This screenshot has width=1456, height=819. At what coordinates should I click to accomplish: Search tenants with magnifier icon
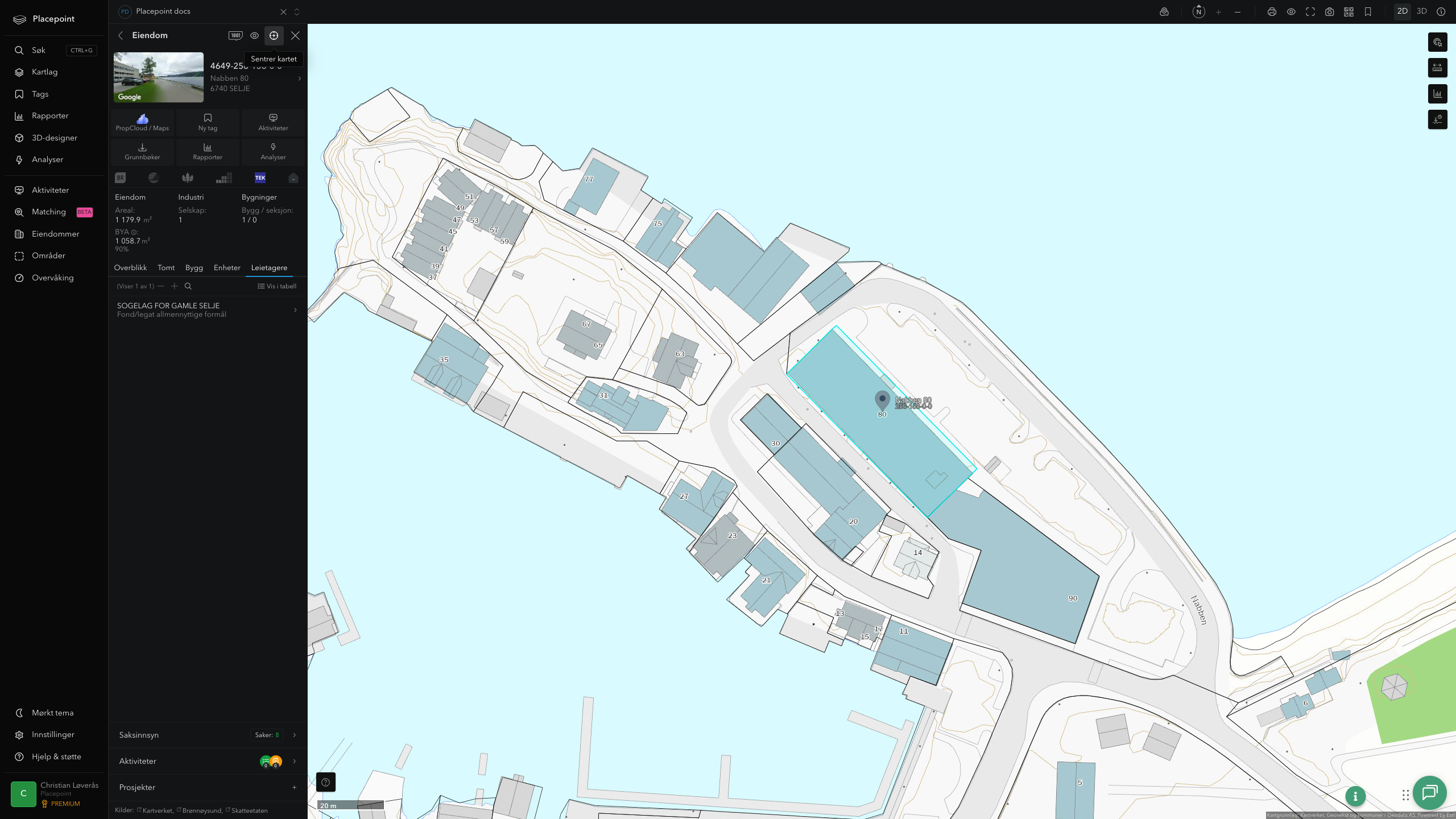tap(188, 286)
